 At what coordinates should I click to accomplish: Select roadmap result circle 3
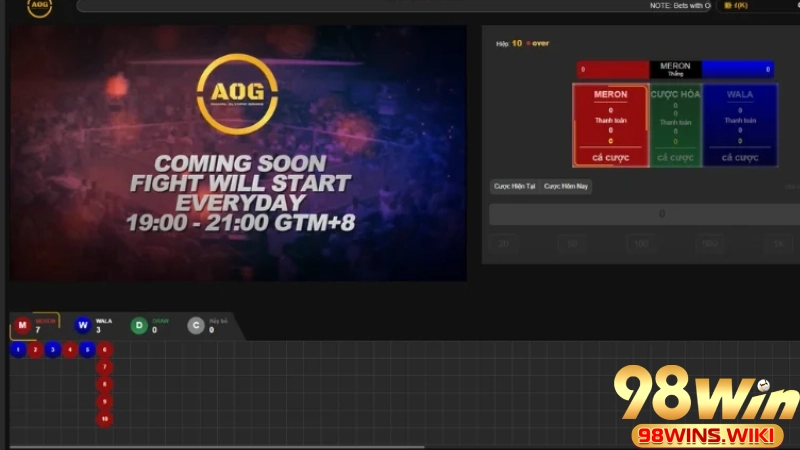coord(53,349)
